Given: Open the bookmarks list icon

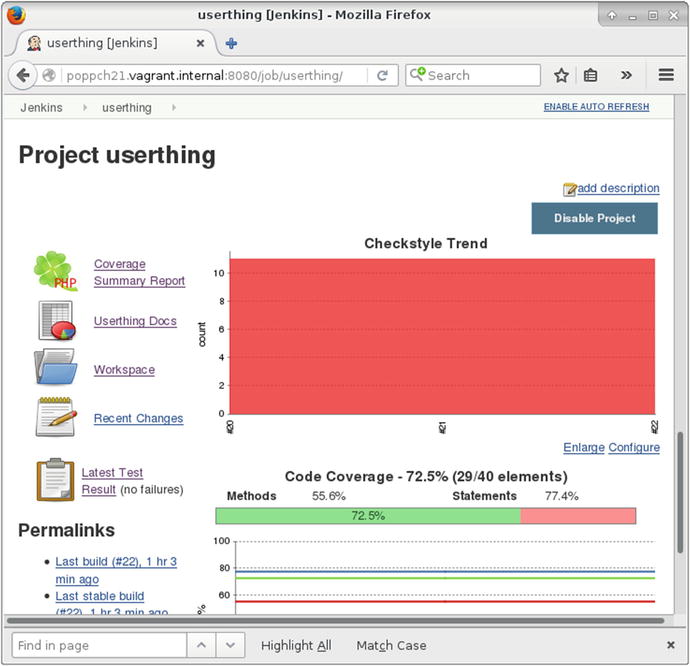Looking at the screenshot, I should 590,76.
